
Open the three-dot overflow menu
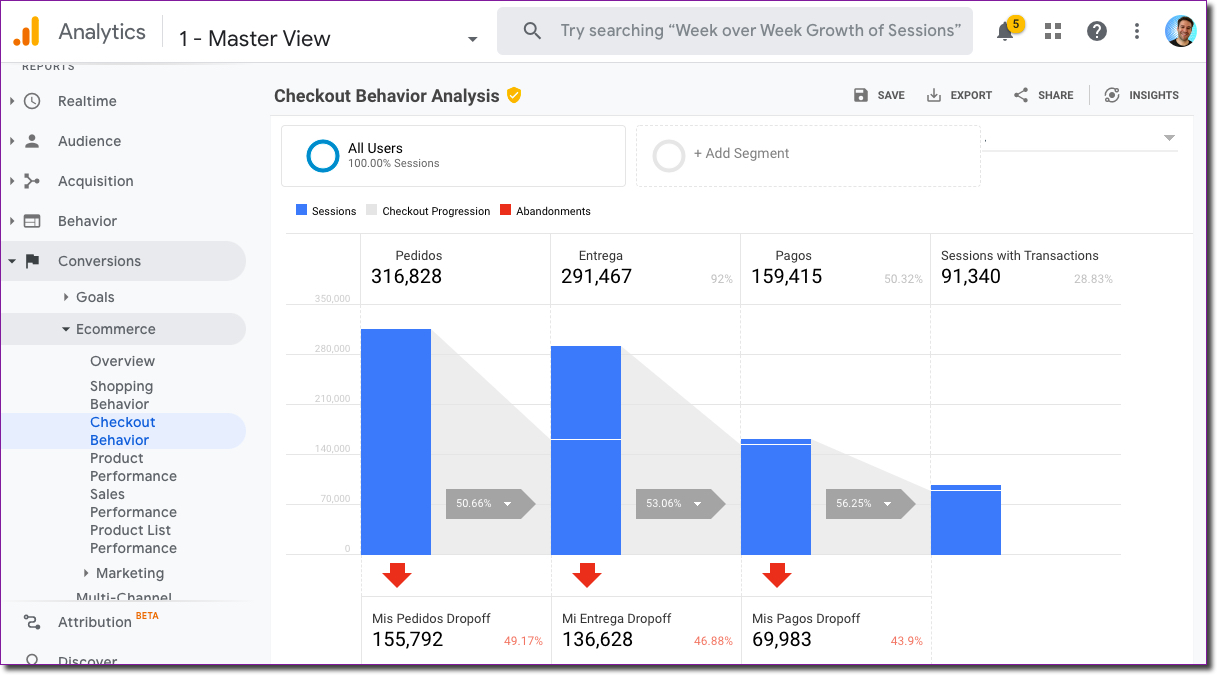[1137, 31]
